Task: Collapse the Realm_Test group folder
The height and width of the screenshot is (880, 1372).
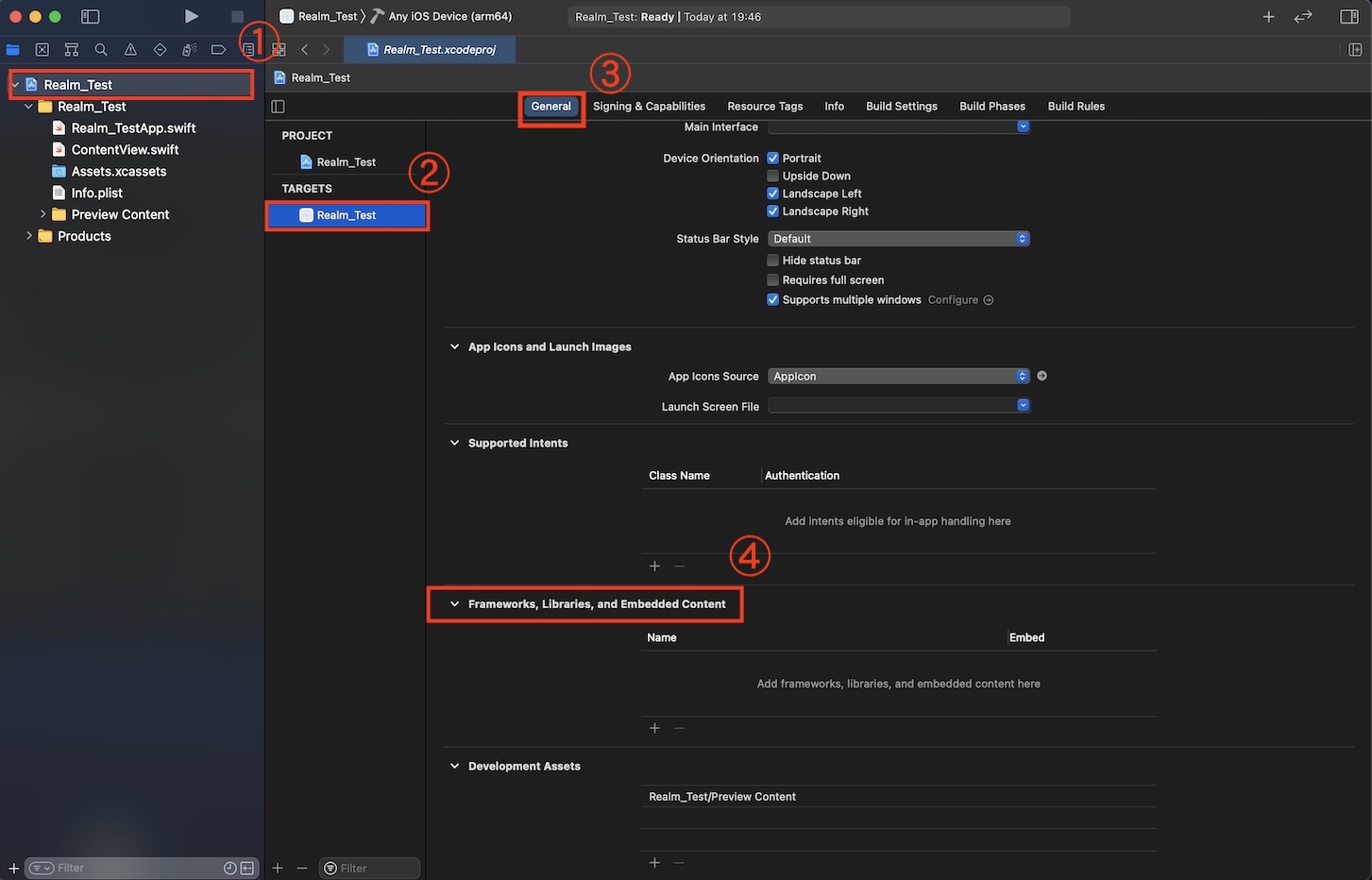Action: tap(29, 107)
